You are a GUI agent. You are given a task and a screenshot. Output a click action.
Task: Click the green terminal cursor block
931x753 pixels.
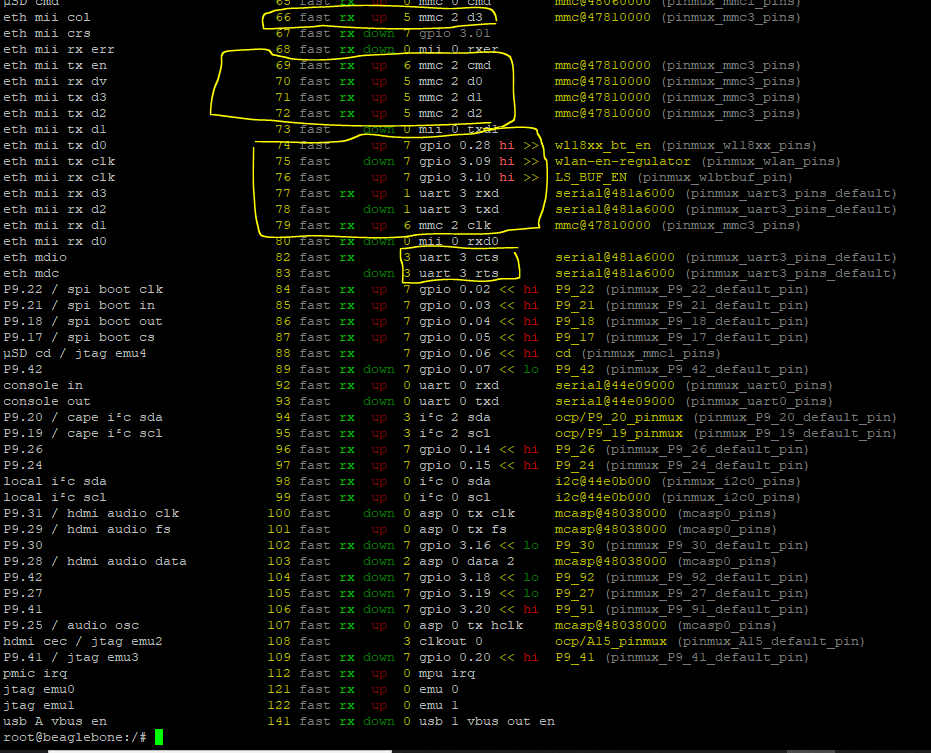click(159, 737)
